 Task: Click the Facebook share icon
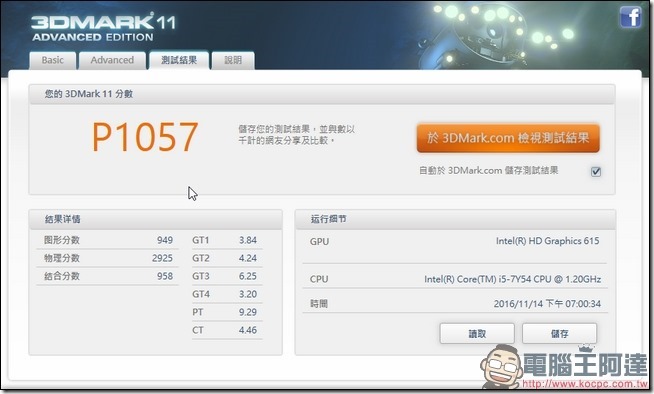[630, 17]
